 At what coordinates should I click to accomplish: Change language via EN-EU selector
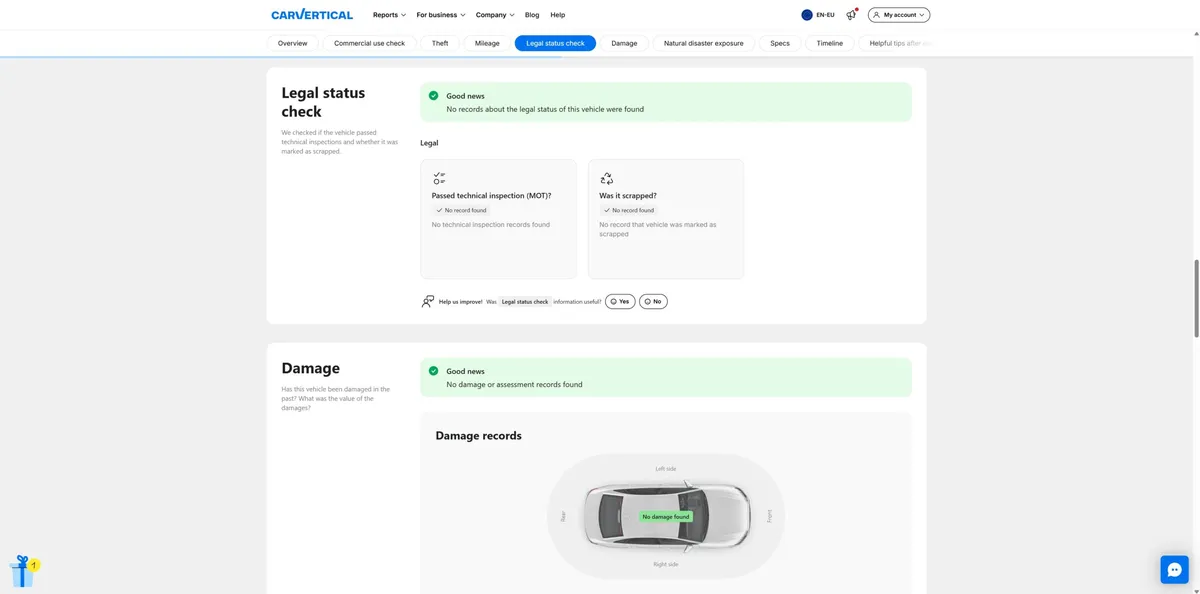coord(818,15)
